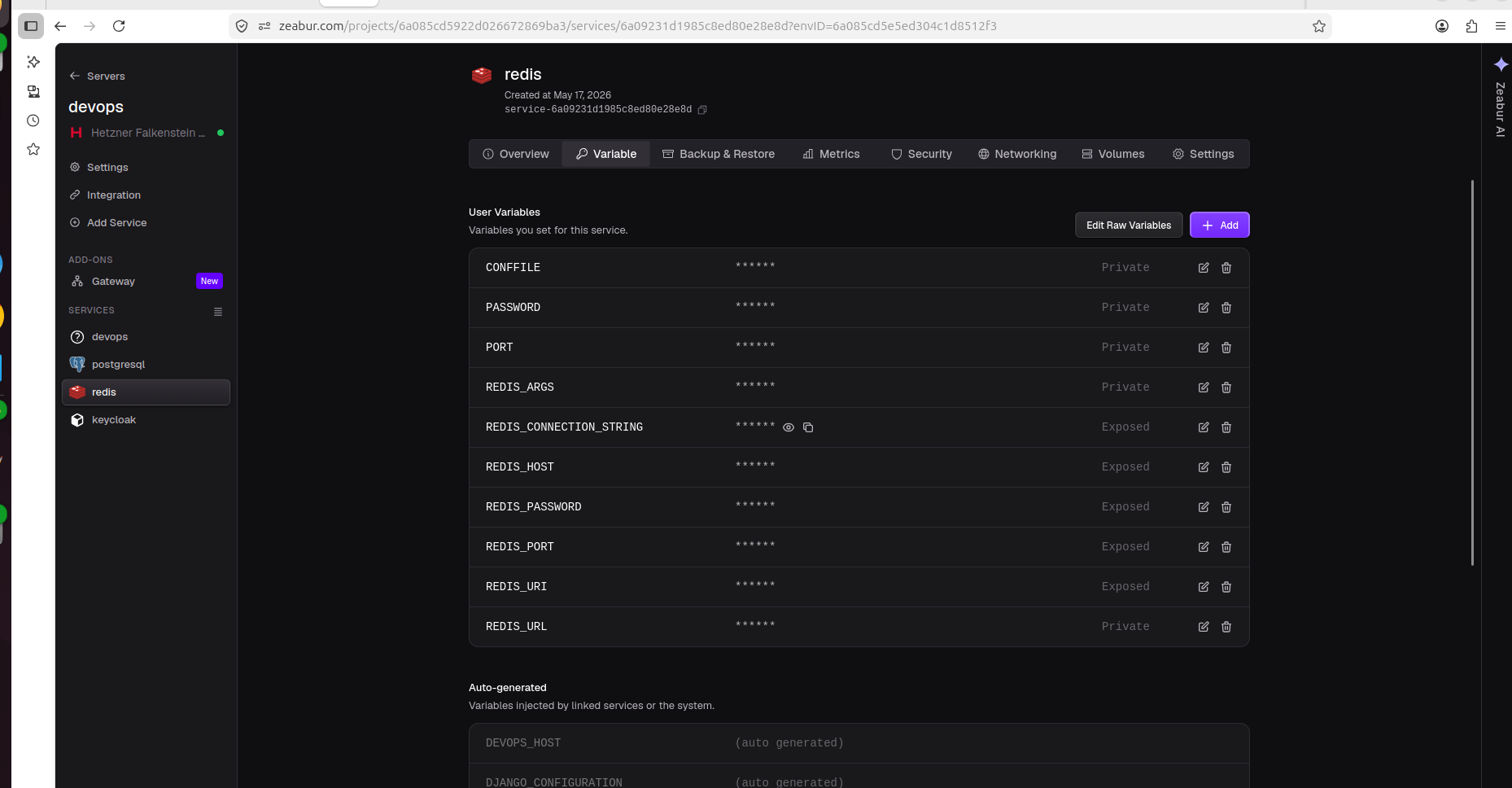Viewport: 1512px width, 788px height.
Task: Open the Overview tab
Action: 516,154
